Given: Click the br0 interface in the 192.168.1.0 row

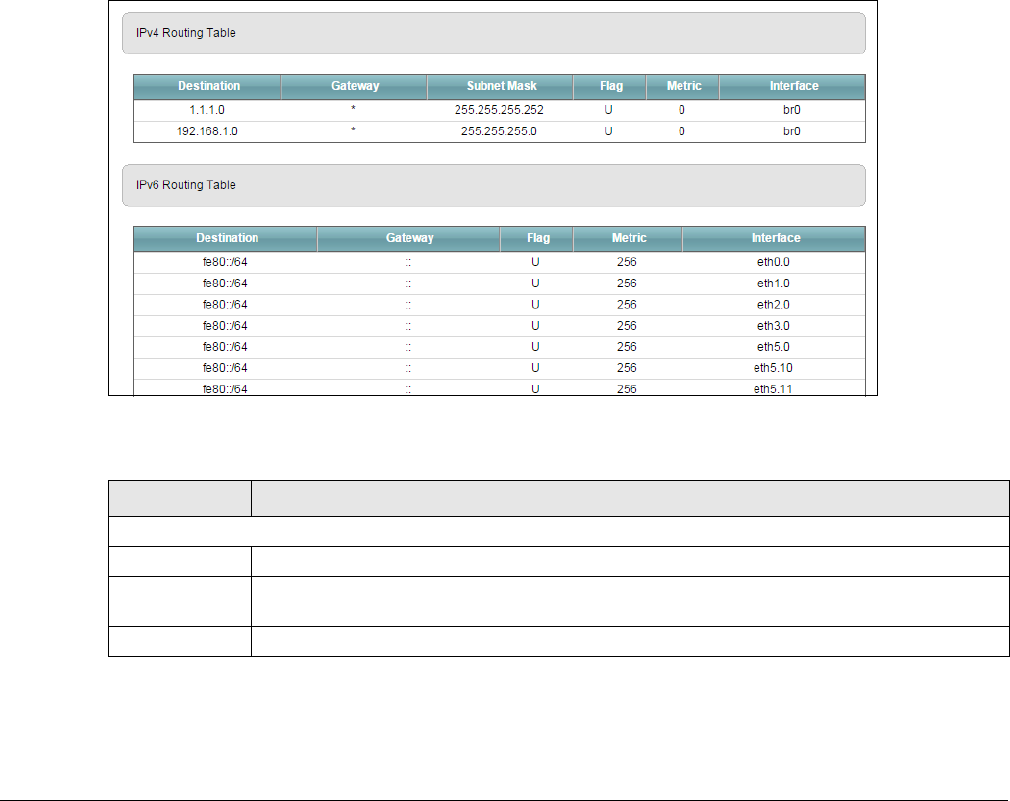Looking at the screenshot, I should (792, 131).
